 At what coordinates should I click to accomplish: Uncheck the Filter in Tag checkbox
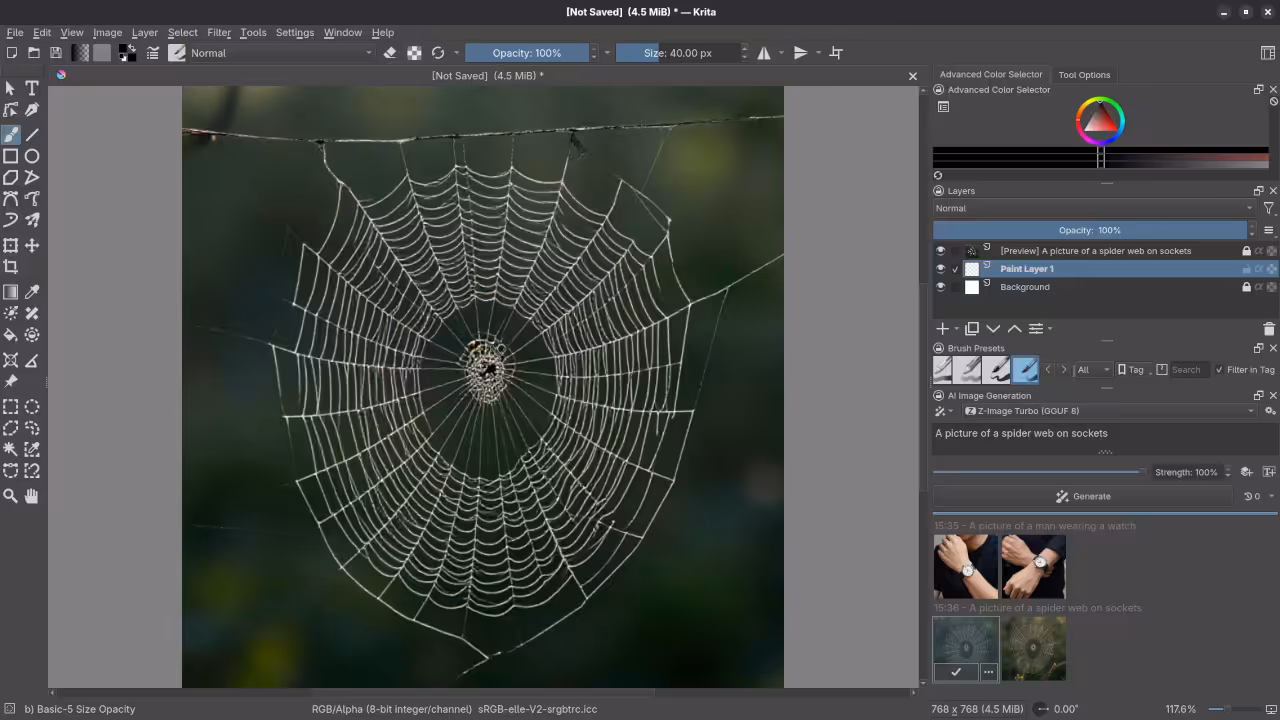tap(1220, 369)
